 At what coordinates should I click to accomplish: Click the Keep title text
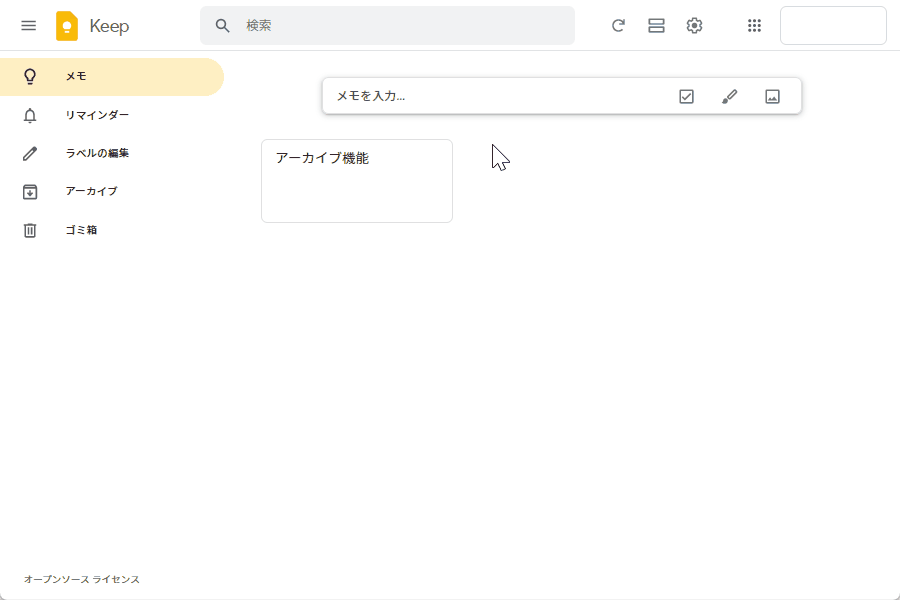point(109,26)
